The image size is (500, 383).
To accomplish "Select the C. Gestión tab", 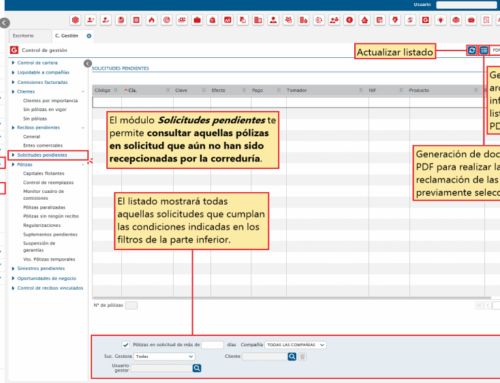I will pyautogui.click(x=67, y=36).
